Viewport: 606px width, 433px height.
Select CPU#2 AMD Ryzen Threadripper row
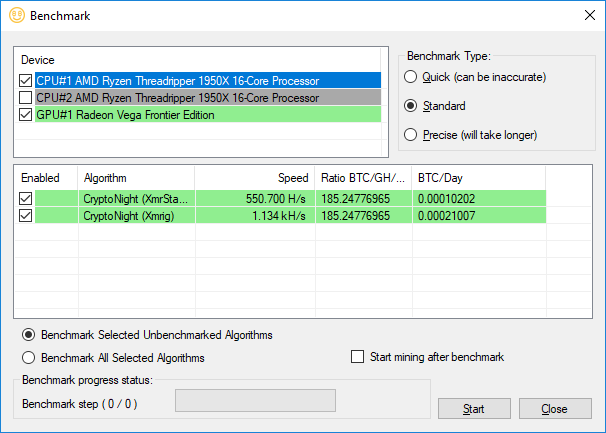click(208, 97)
